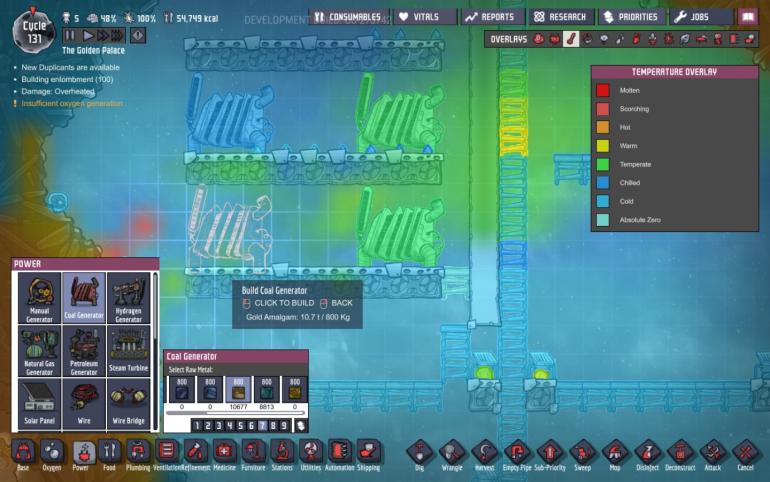Open the Furniture build category

click(x=253, y=455)
